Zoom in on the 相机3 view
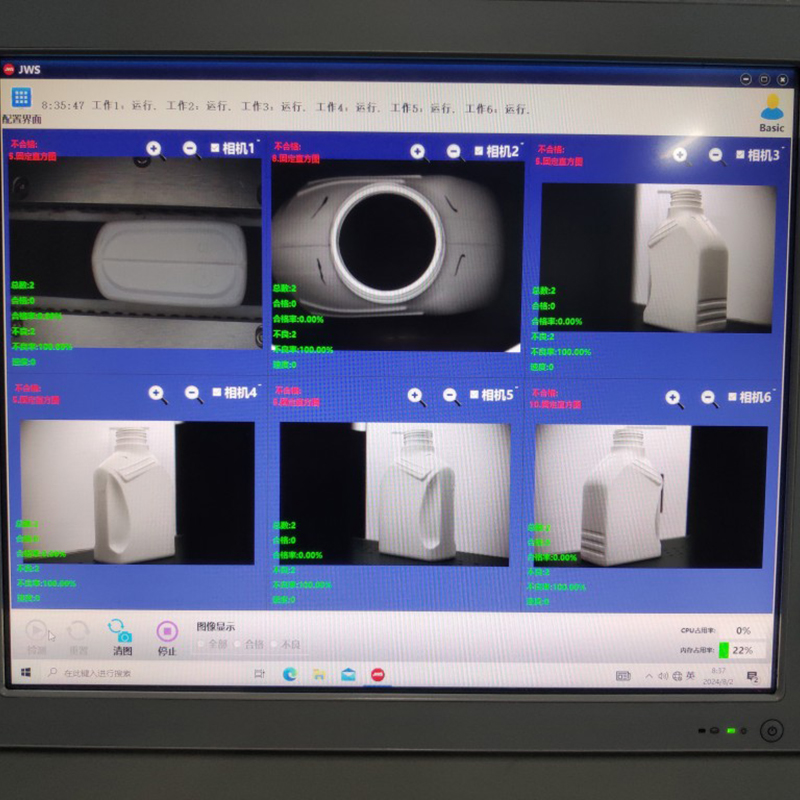Screen dimensions: 800x800 (x=680, y=155)
